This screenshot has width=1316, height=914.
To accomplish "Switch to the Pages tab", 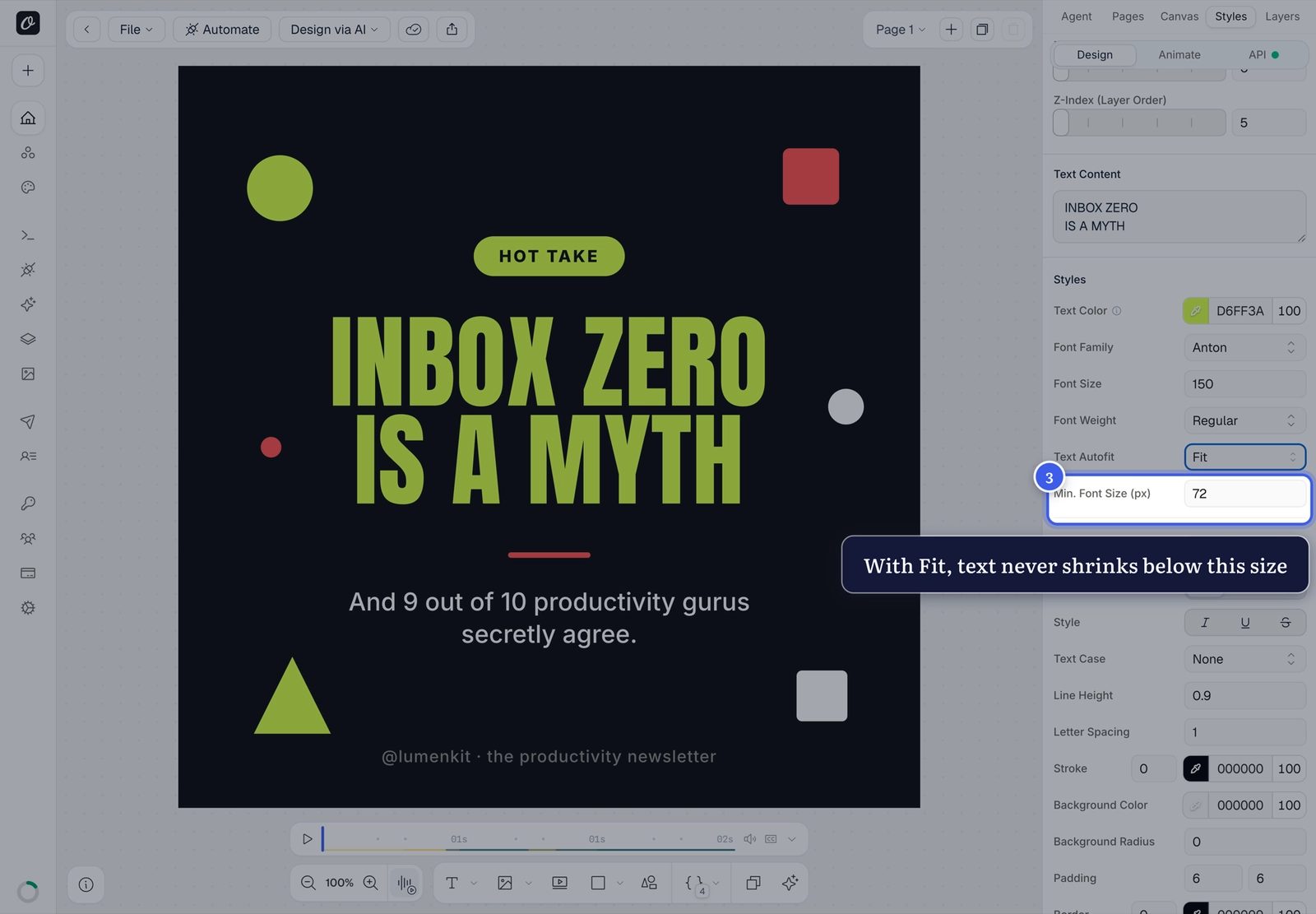I will point(1128,16).
